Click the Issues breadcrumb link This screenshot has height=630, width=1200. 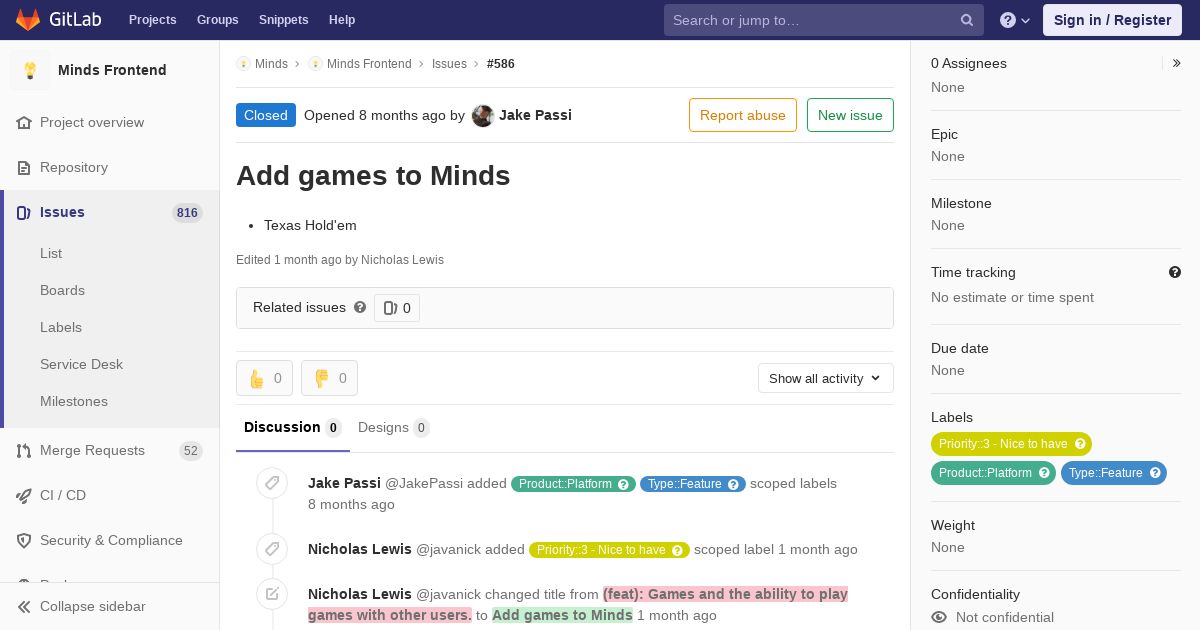[449, 63]
